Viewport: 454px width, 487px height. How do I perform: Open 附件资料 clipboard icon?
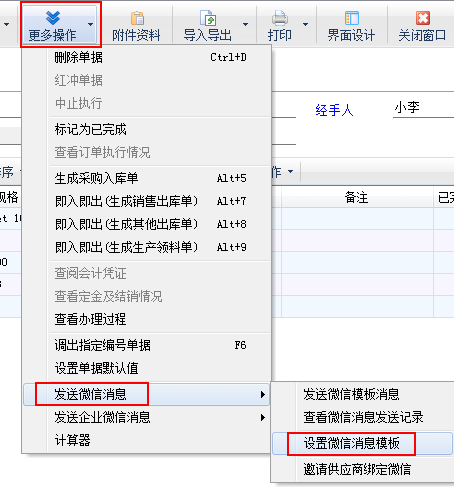click(137, 18)
